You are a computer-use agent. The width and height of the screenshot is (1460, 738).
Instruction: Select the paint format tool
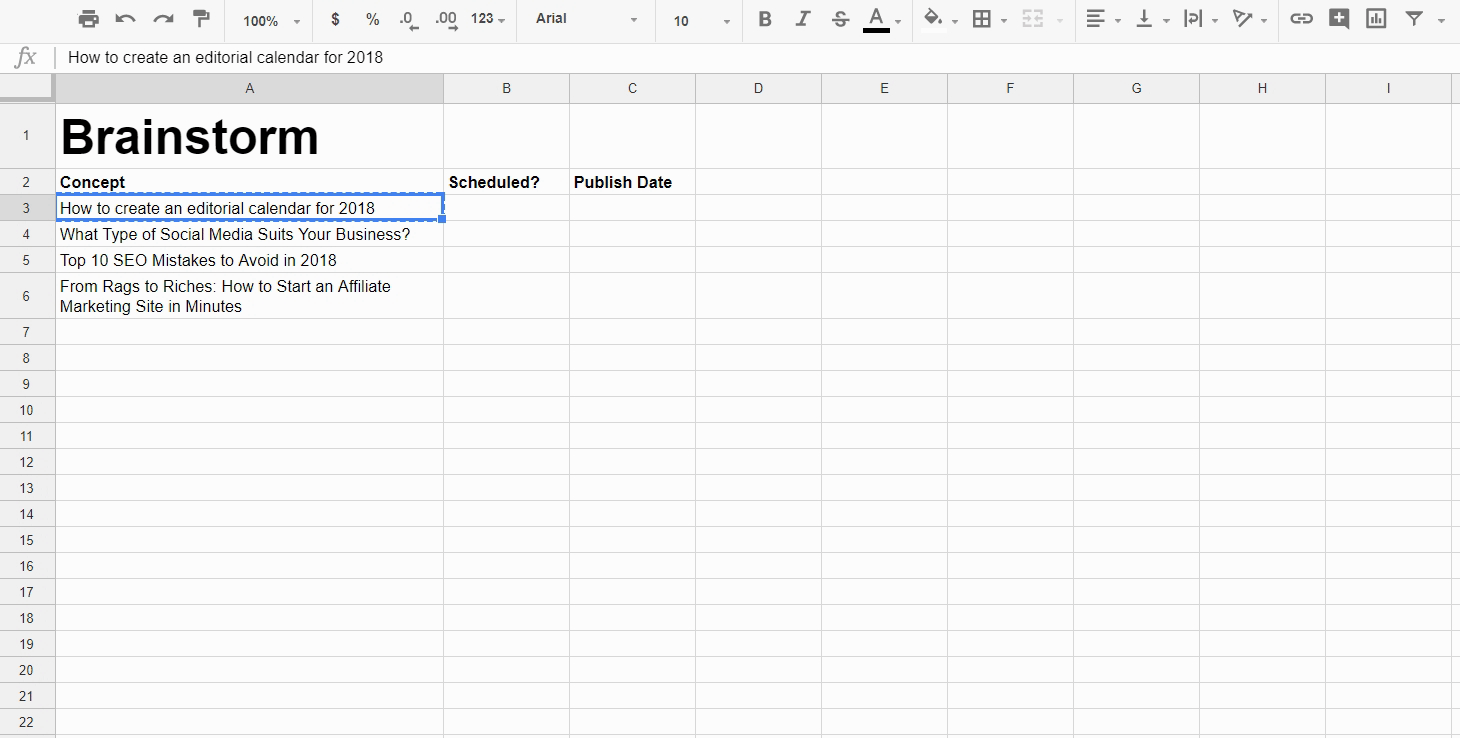(201, 19)
